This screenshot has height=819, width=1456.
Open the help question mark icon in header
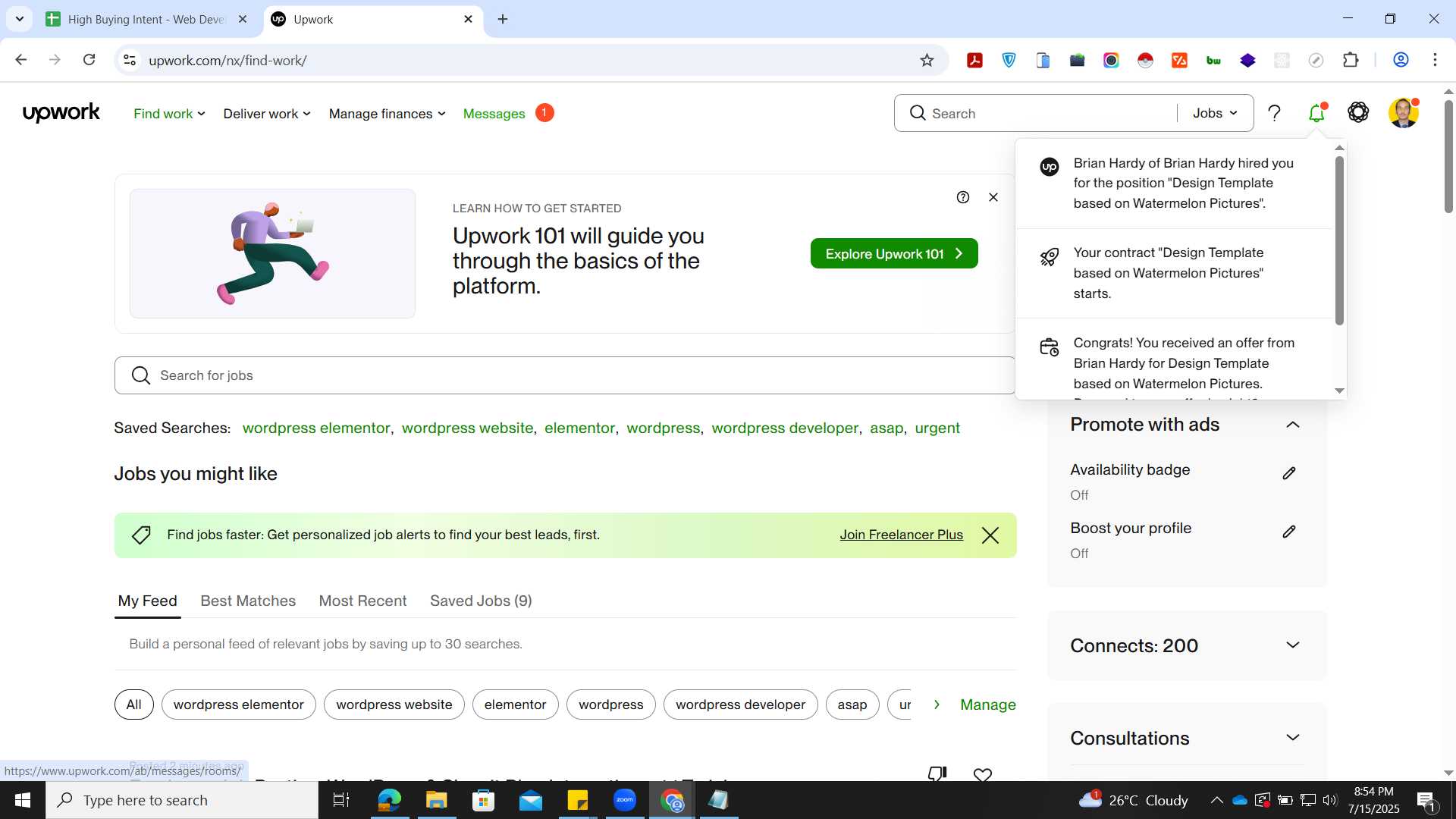coord(1274,113)
